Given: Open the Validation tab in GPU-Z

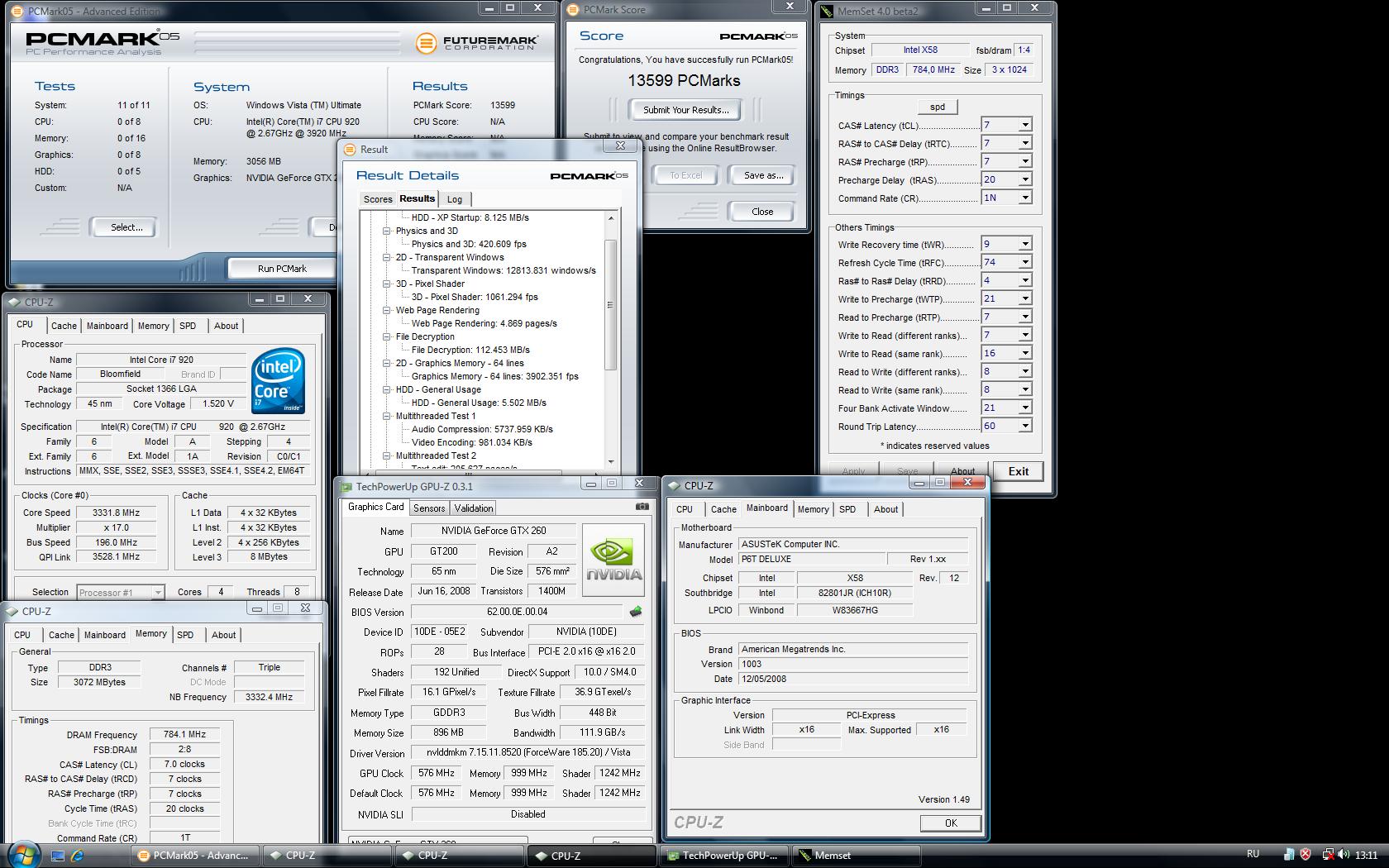Looking at the screenshot, I should click(474, 508).
